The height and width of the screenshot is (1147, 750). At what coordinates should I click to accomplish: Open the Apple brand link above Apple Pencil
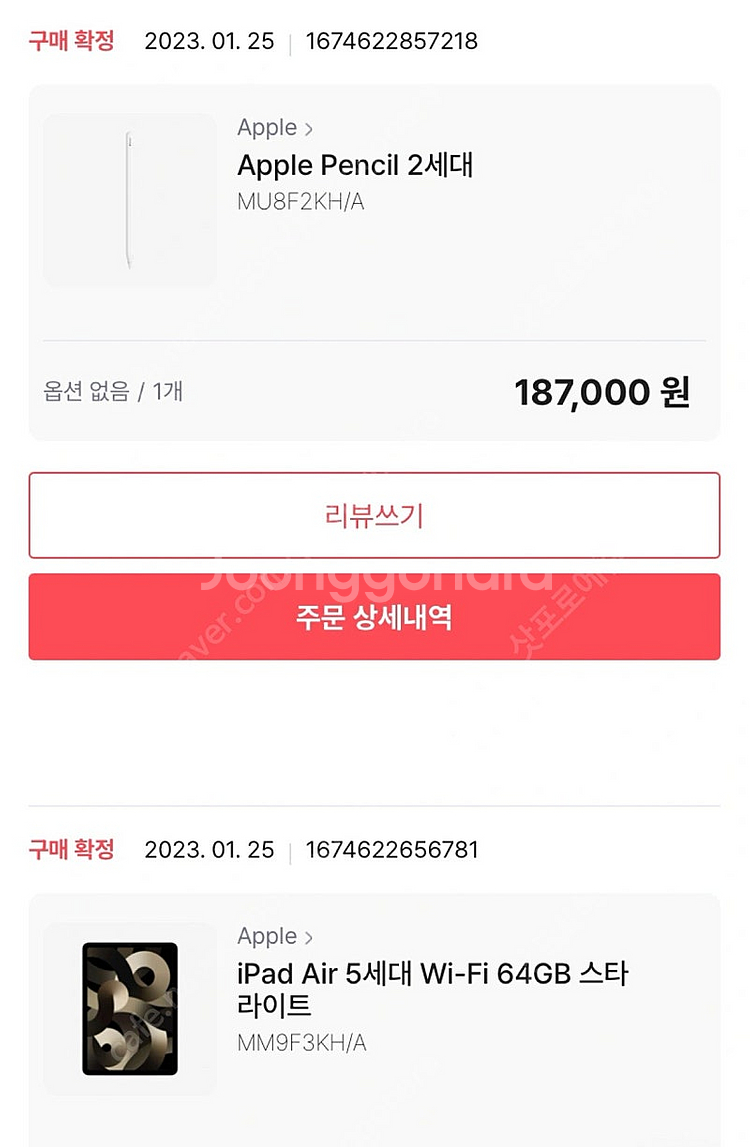click(x=267, y=128)
